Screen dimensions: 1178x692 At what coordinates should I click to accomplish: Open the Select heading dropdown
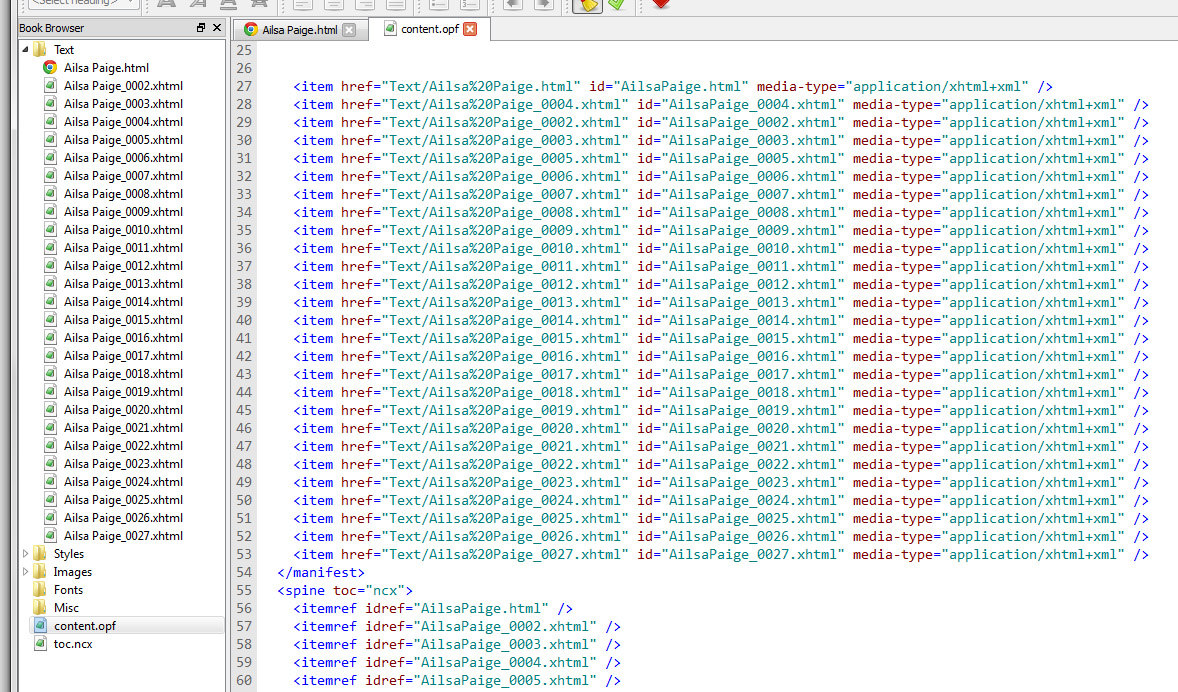click(x=83, y=4)
